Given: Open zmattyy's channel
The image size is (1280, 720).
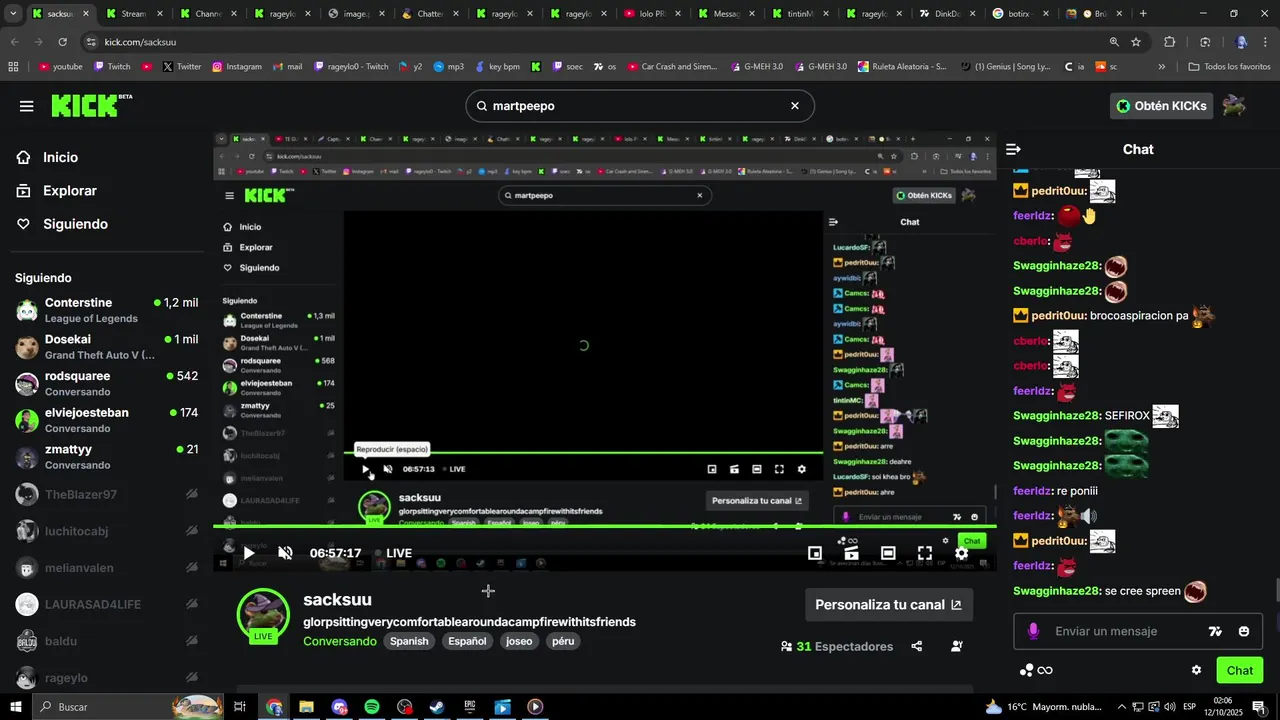Looking at the screenshot, I should coord(107,457).
